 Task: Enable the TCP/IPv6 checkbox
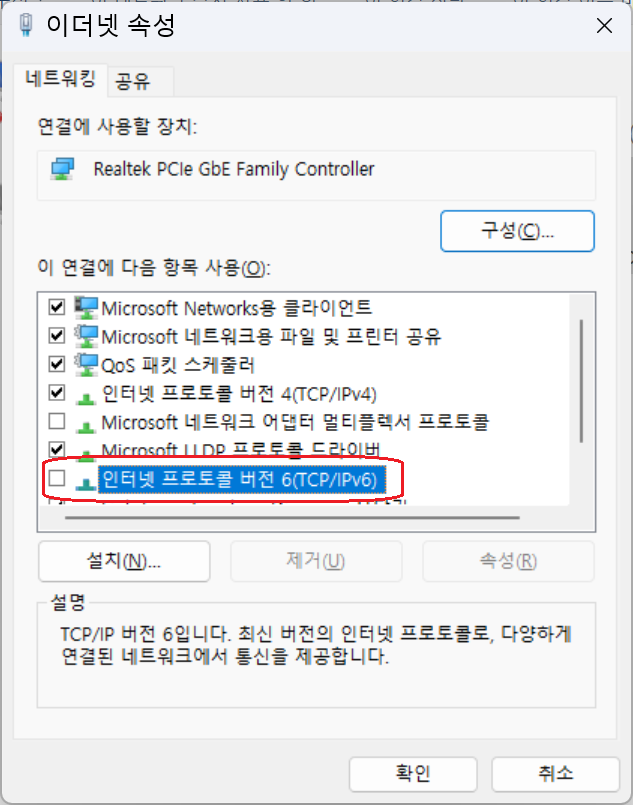tap(56, 478)
